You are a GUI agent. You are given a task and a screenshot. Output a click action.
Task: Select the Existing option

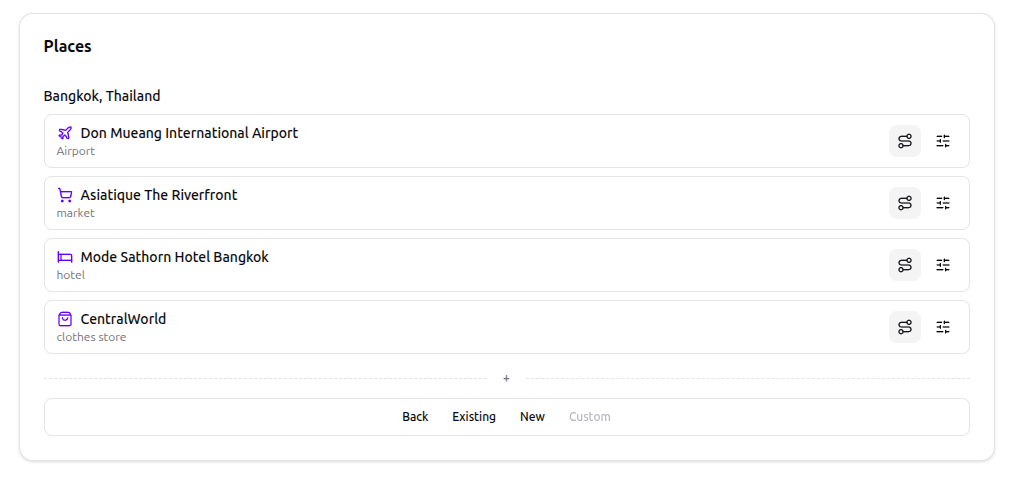pos(473,417)
